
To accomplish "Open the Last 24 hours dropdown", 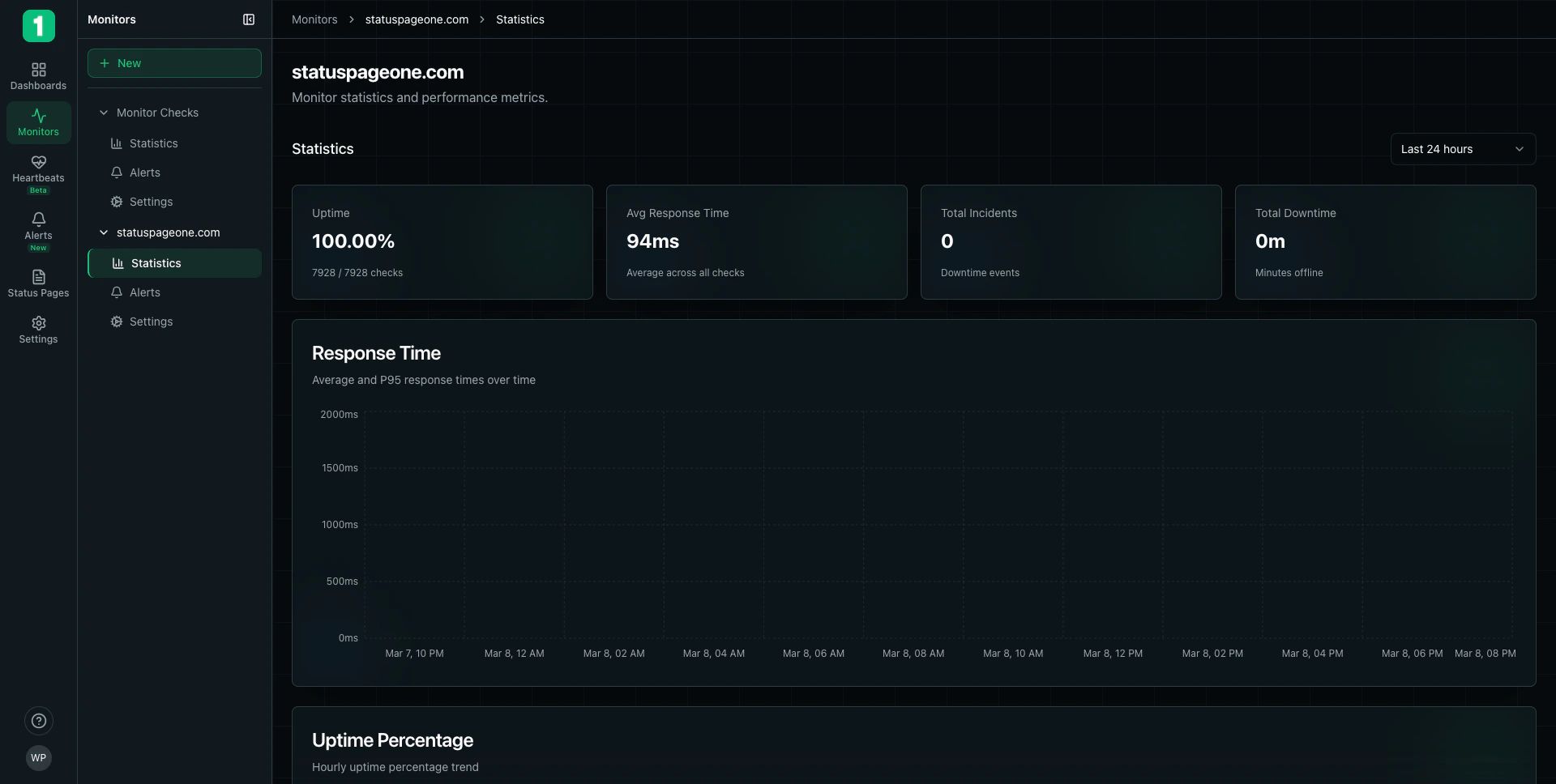I will [x=1462, y=149].
